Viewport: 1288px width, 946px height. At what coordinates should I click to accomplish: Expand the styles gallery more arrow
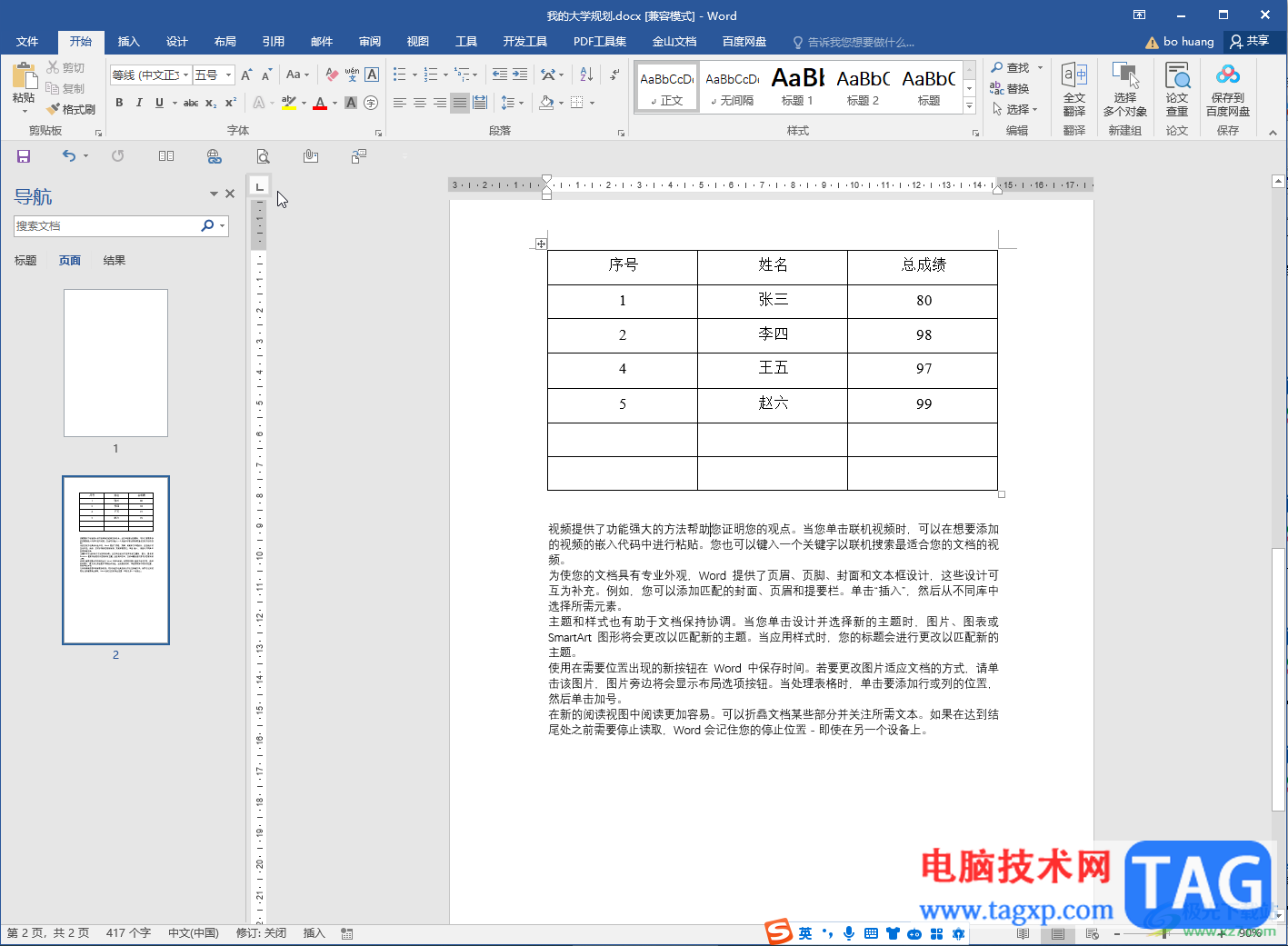(970, 107)
